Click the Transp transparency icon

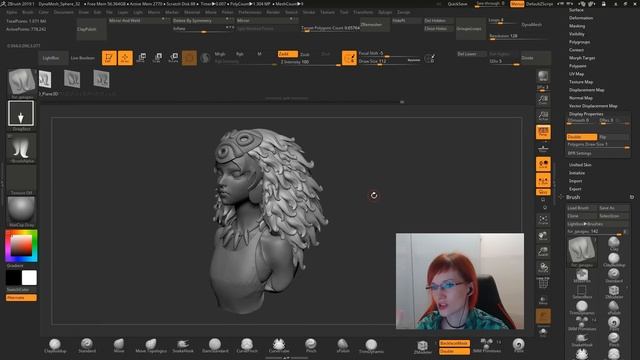[543, 300]
